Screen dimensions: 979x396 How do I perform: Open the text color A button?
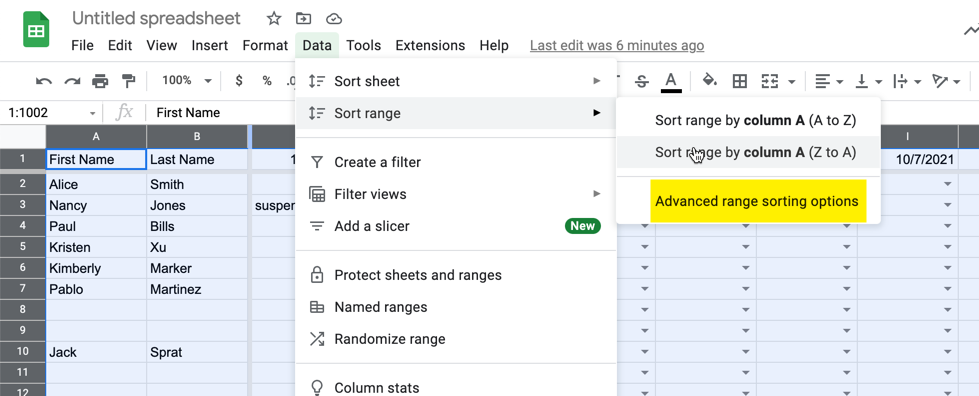(x=671, y=81)
